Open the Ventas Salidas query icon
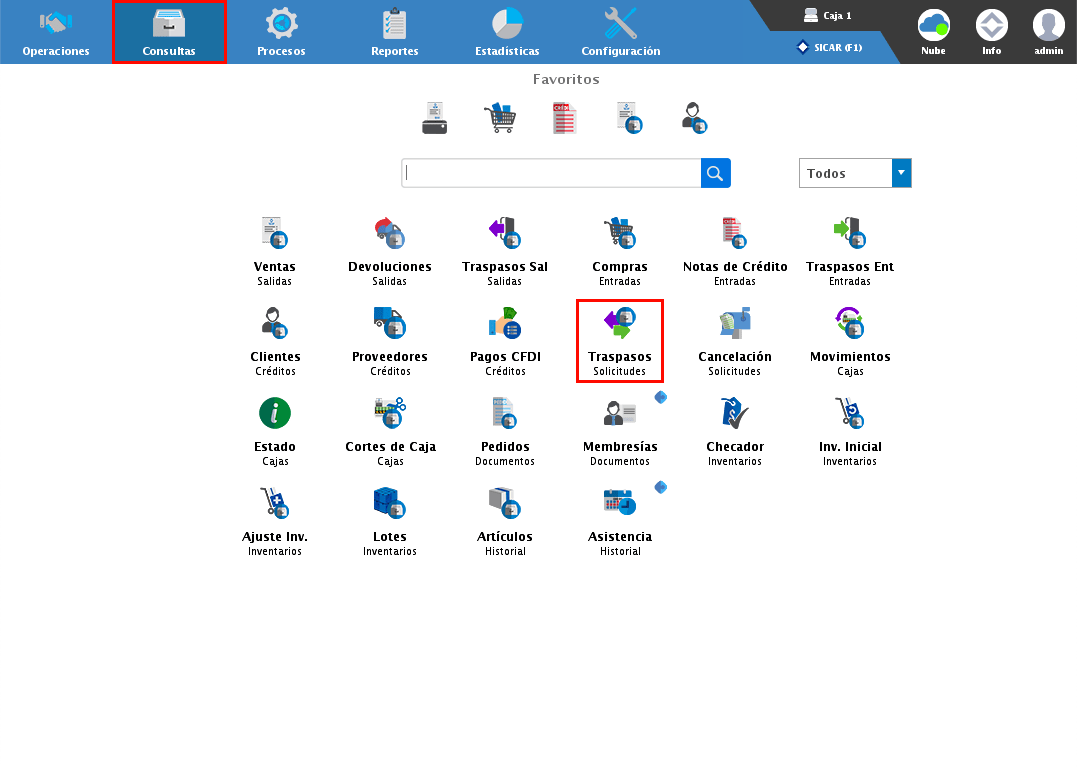Image resolution: width=1077 pixels, height=768 pixels. [x=274, y=234]
